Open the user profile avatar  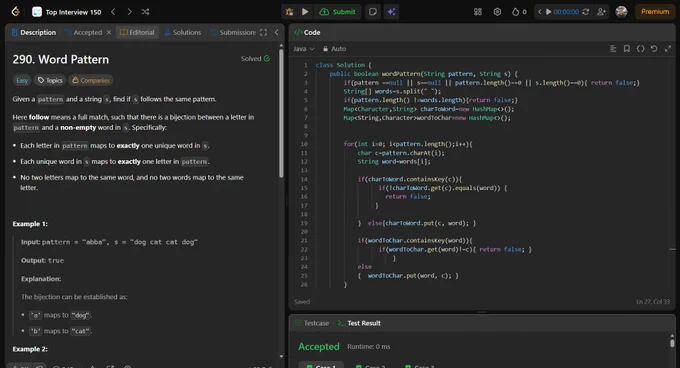(x=621, y=12)
